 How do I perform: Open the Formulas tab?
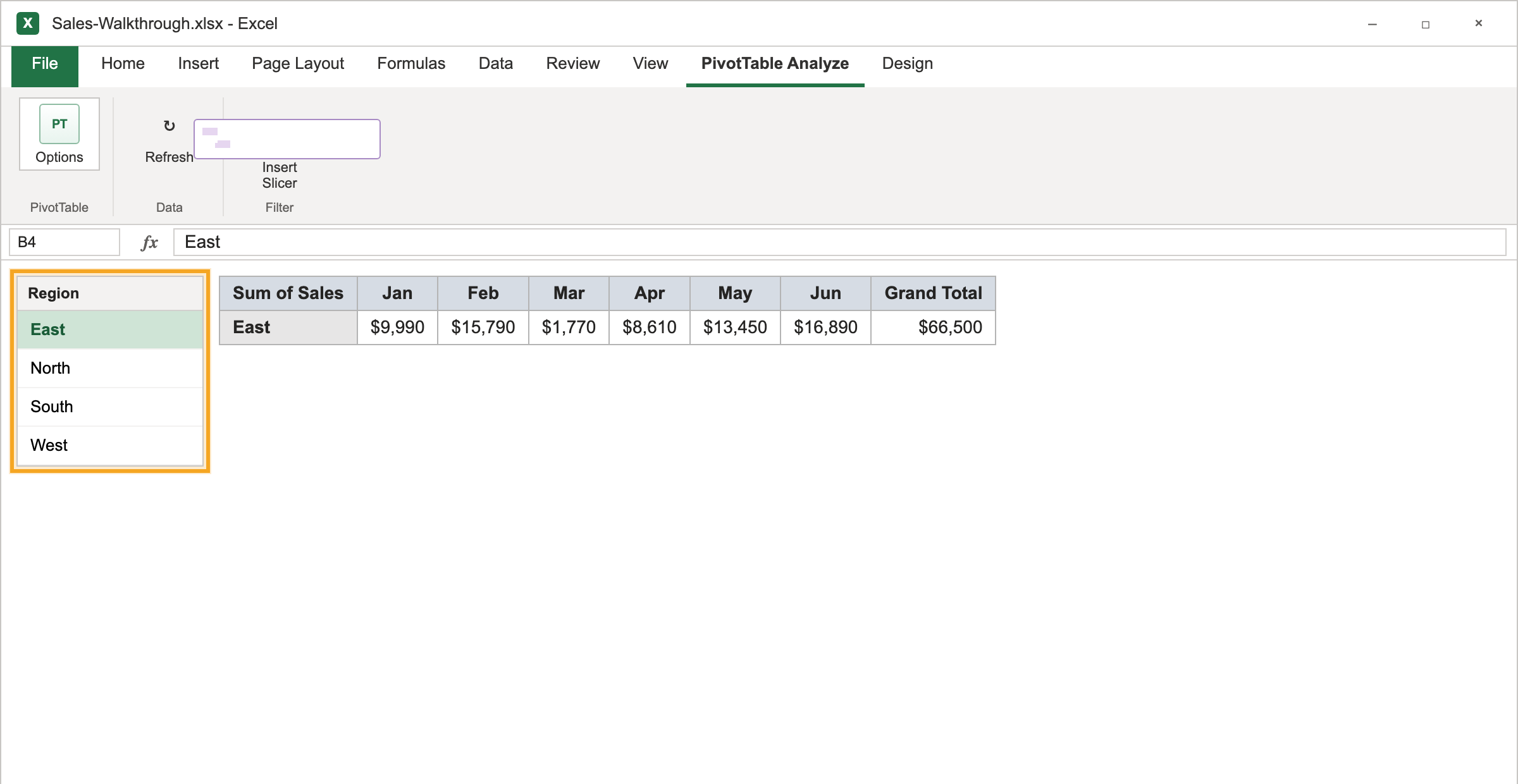coord(411,64)
